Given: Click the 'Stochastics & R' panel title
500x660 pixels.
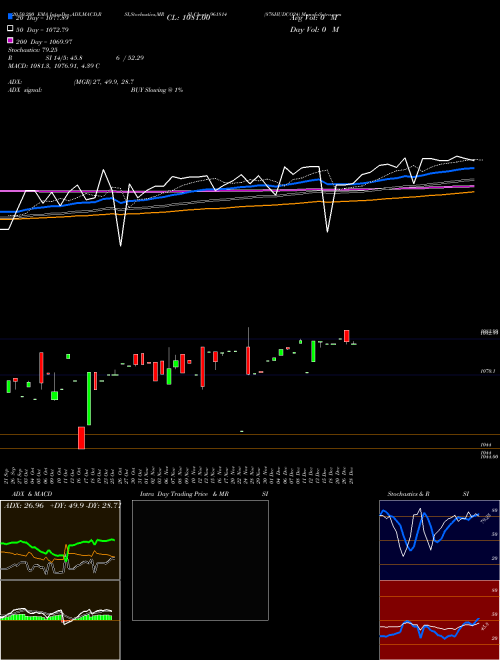Looking at the screenshot, I should (x=408, y=494).
